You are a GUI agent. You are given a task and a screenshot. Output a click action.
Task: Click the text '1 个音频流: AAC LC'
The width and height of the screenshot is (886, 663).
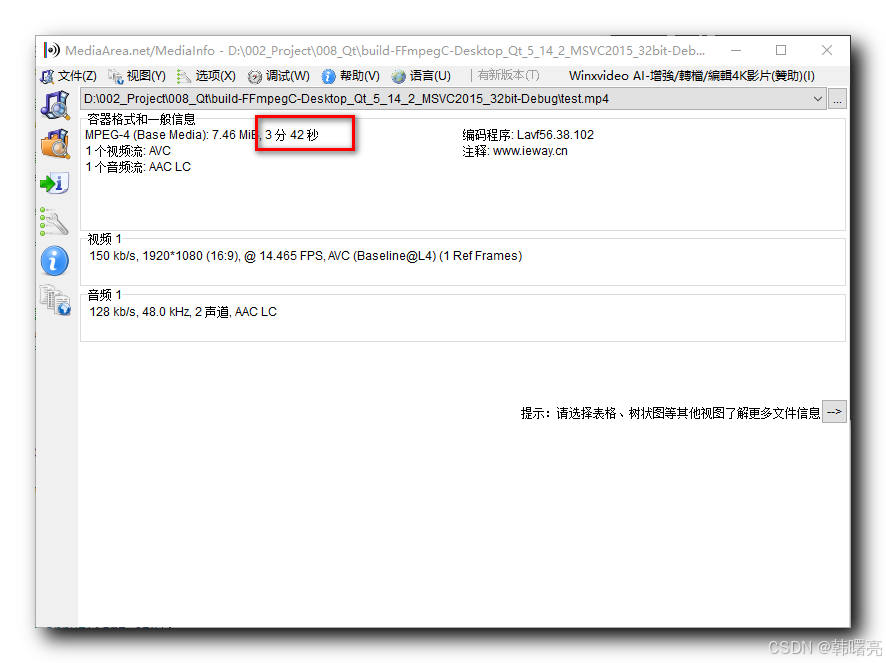point(138,167)
